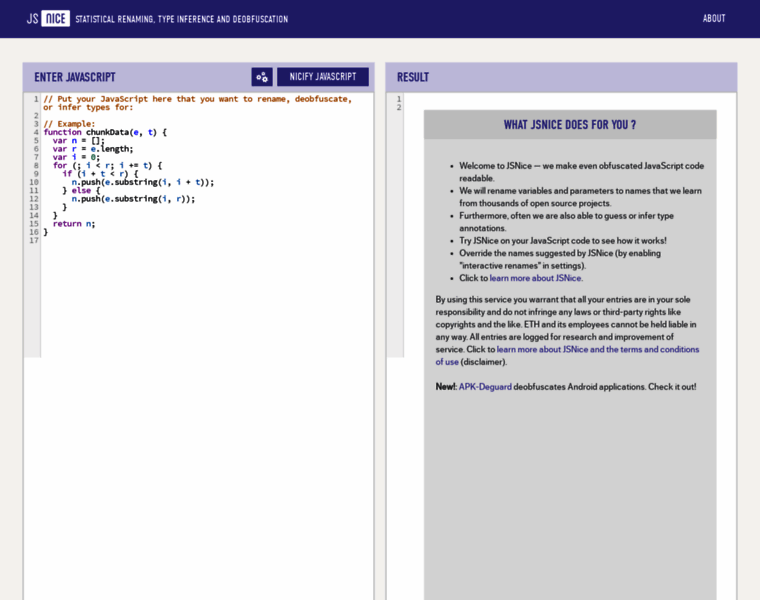Viewport: 760px width, 600px height.
Task: Open the settings gears icon
Action: [262, 77]
